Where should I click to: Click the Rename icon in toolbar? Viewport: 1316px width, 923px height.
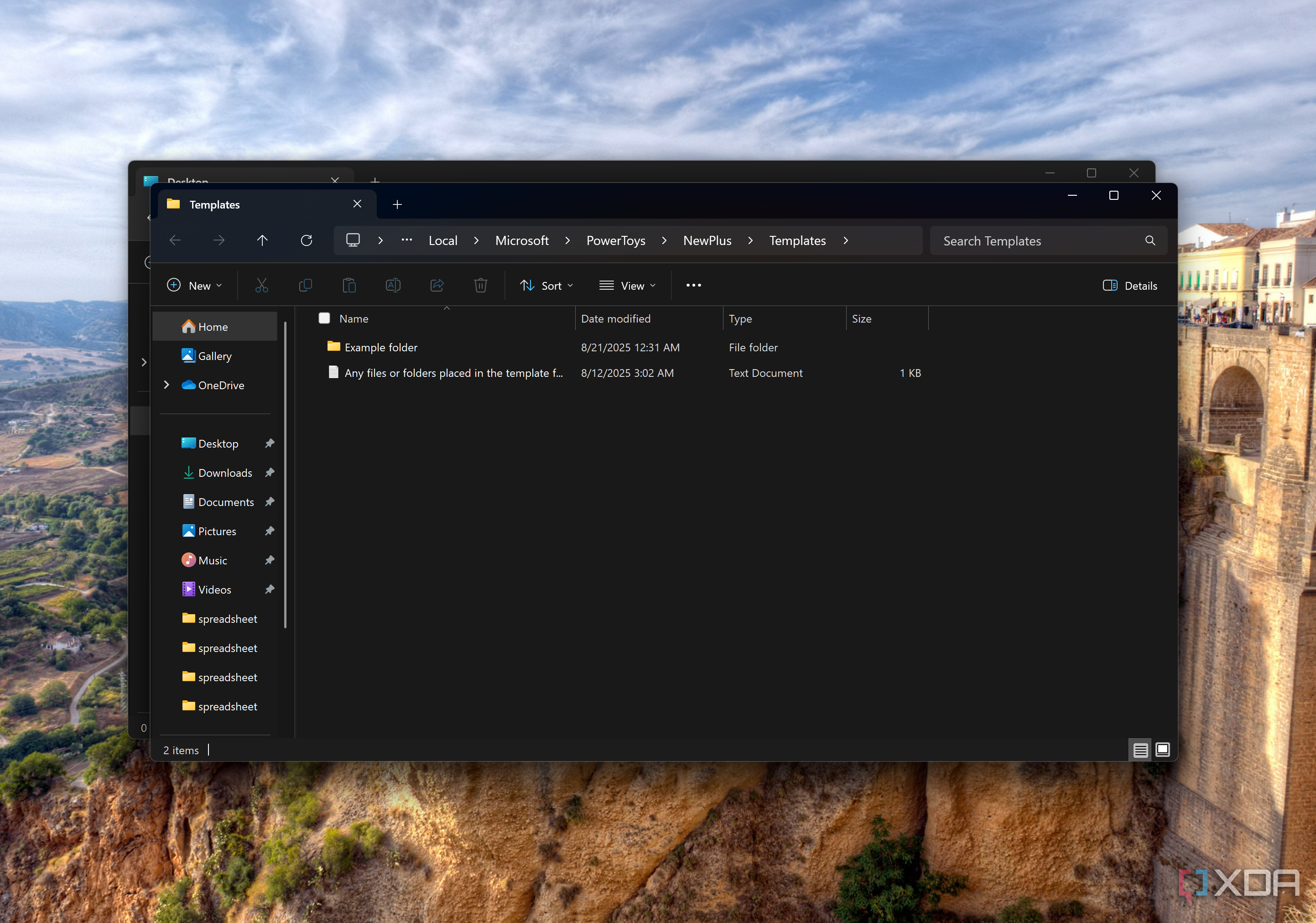tap(393, 286)
